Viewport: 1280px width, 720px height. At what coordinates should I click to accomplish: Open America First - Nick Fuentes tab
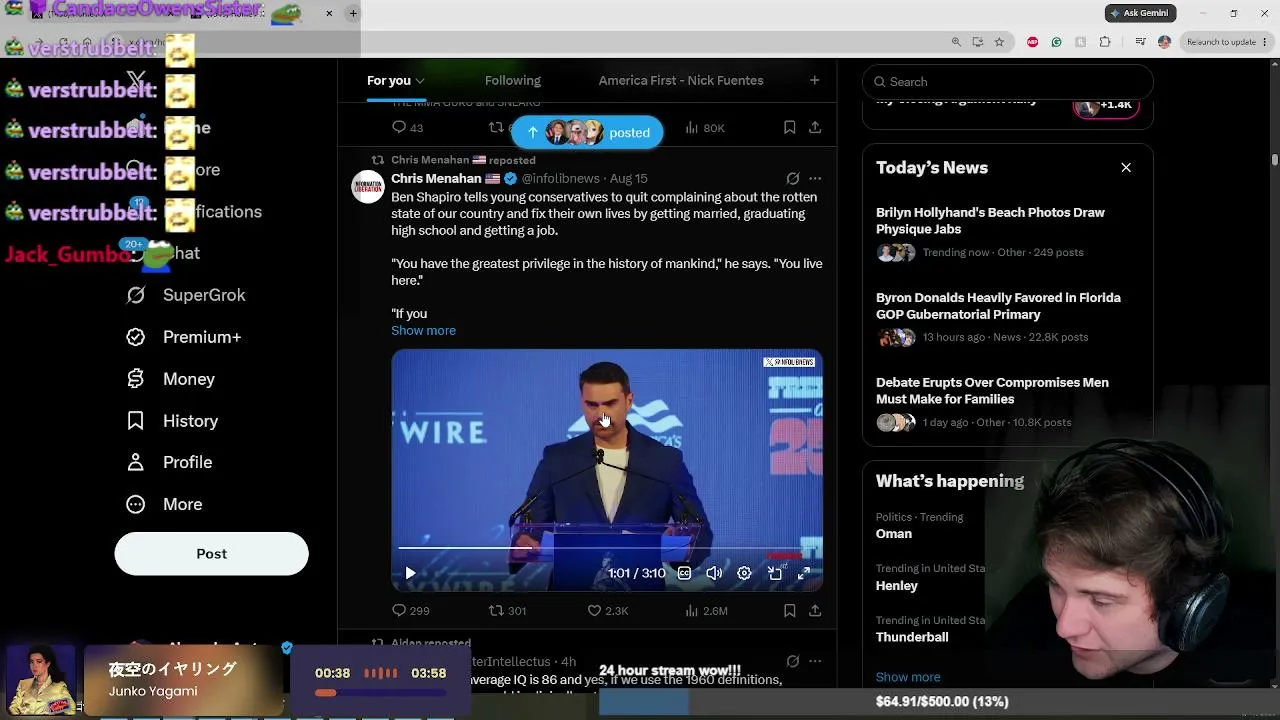681,80
